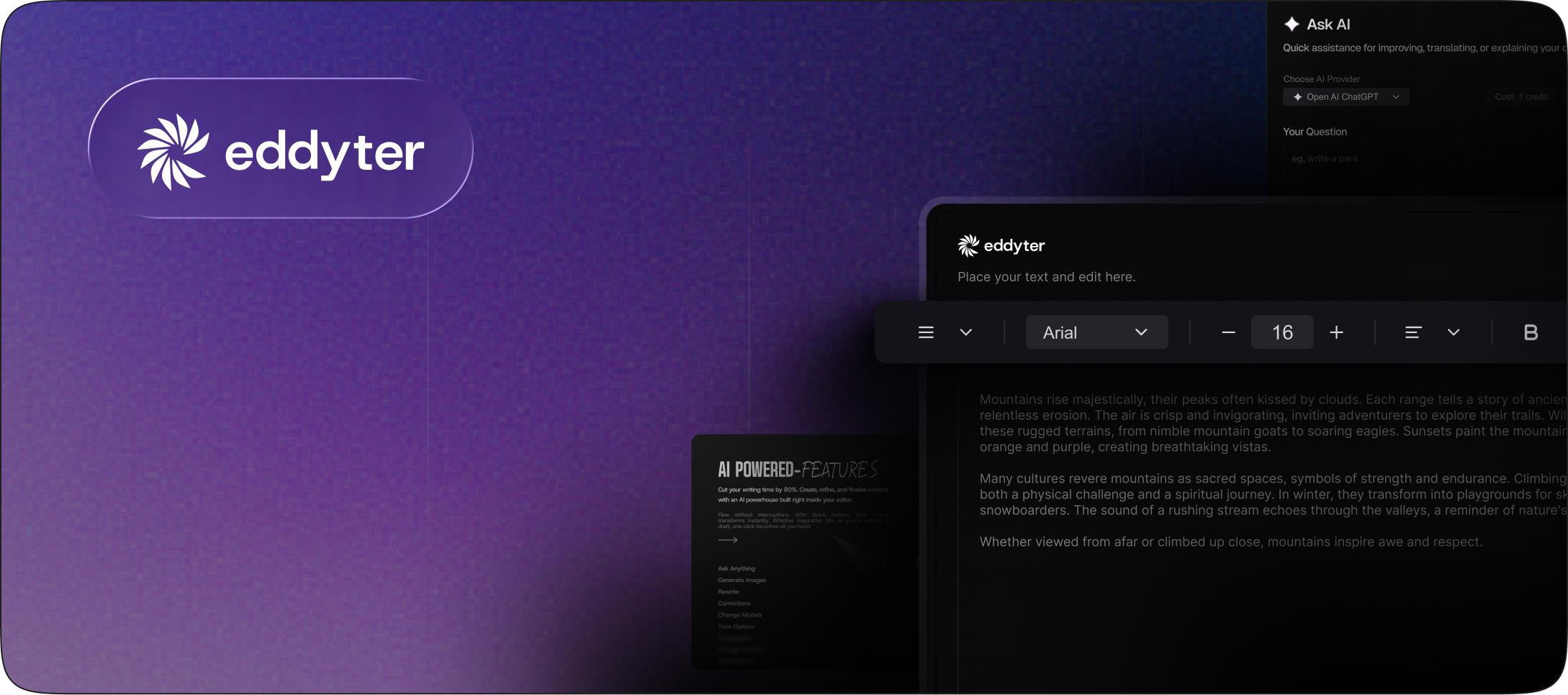This screenshot has width=1568, height=695.
Task: Click the "Place your text and edit here." line
Action: (1046, 277)
